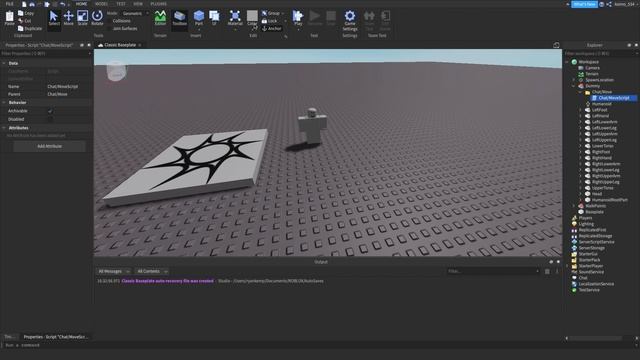
Task: Activate the Scale tool
Action: [x=82, y=18]
